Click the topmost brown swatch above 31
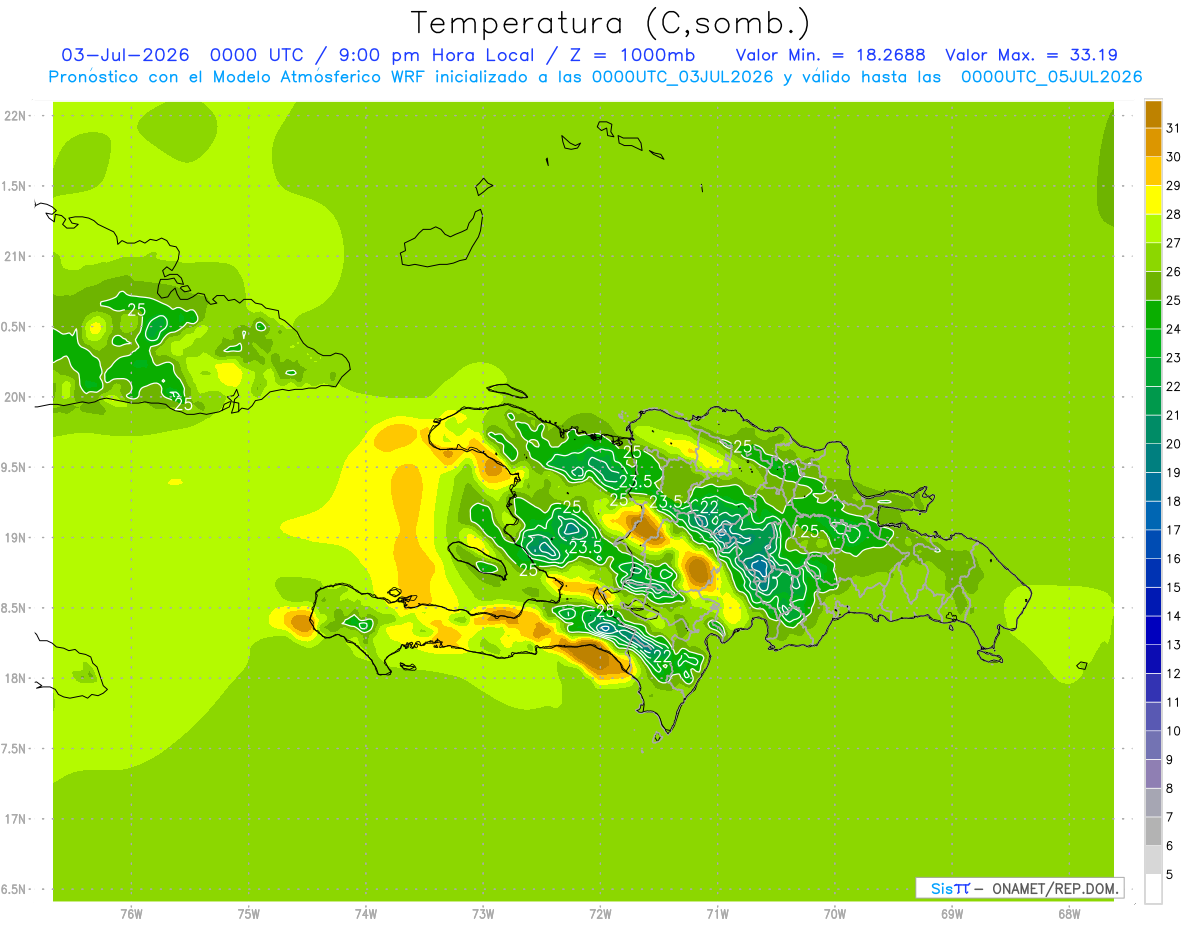The height and width of the screenshot is (927, 1200). point(1153,114)
